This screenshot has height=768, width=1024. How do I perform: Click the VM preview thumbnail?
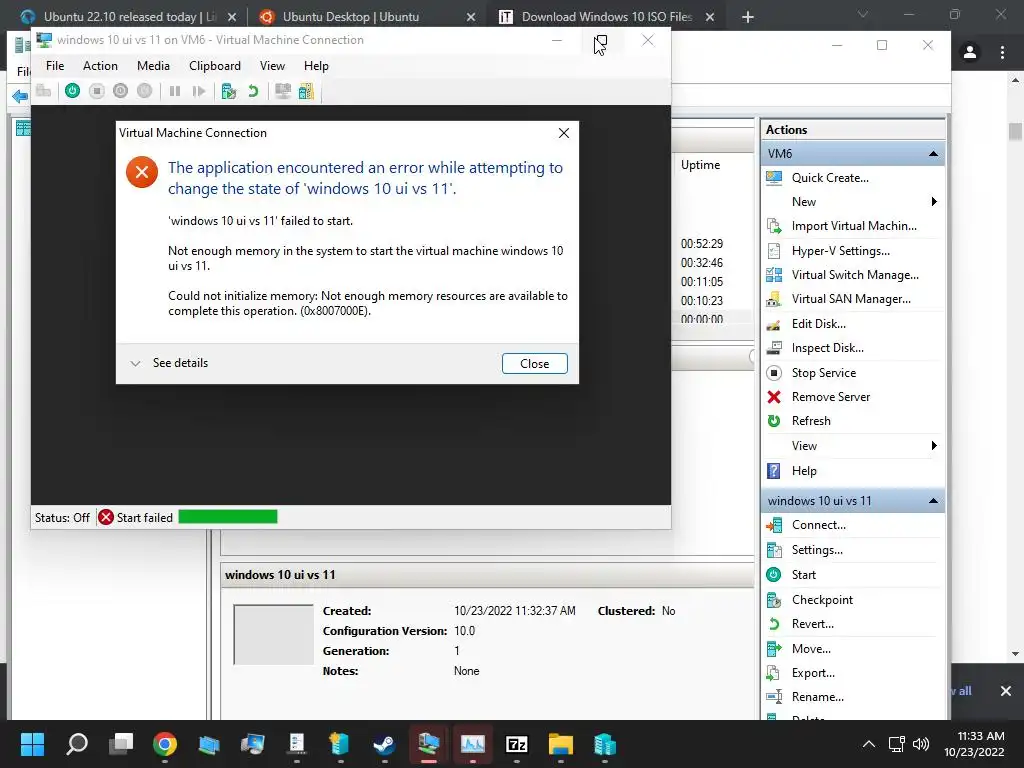click(x=273, y=634)
